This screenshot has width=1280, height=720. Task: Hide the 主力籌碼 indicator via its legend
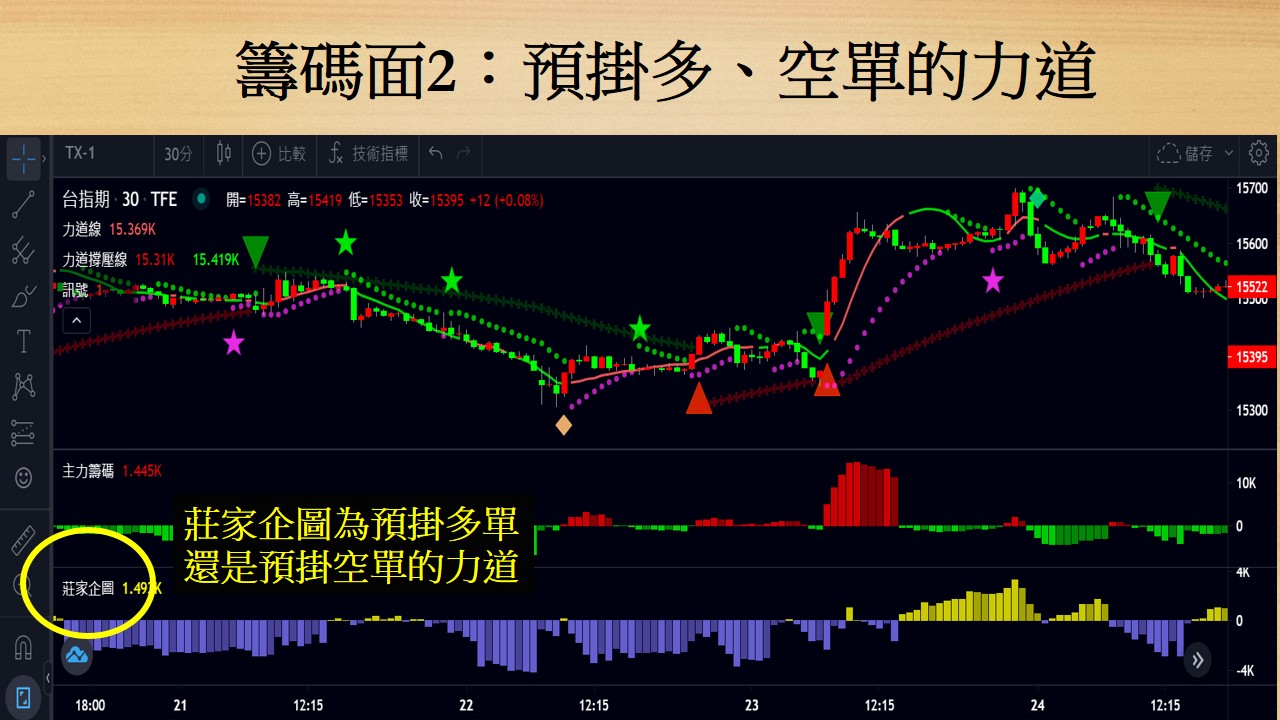90,471
